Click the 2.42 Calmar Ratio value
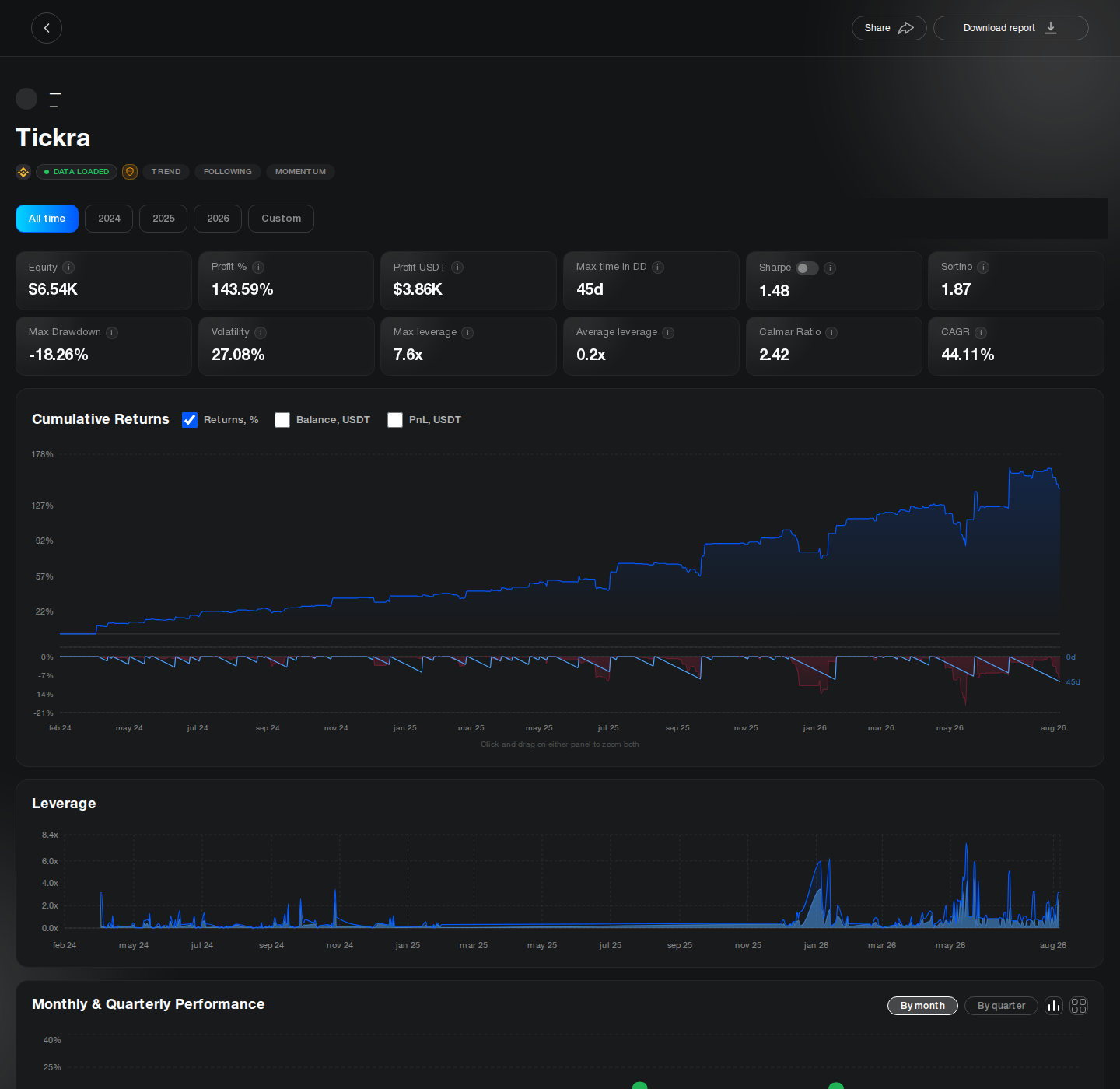 (774, 355)
